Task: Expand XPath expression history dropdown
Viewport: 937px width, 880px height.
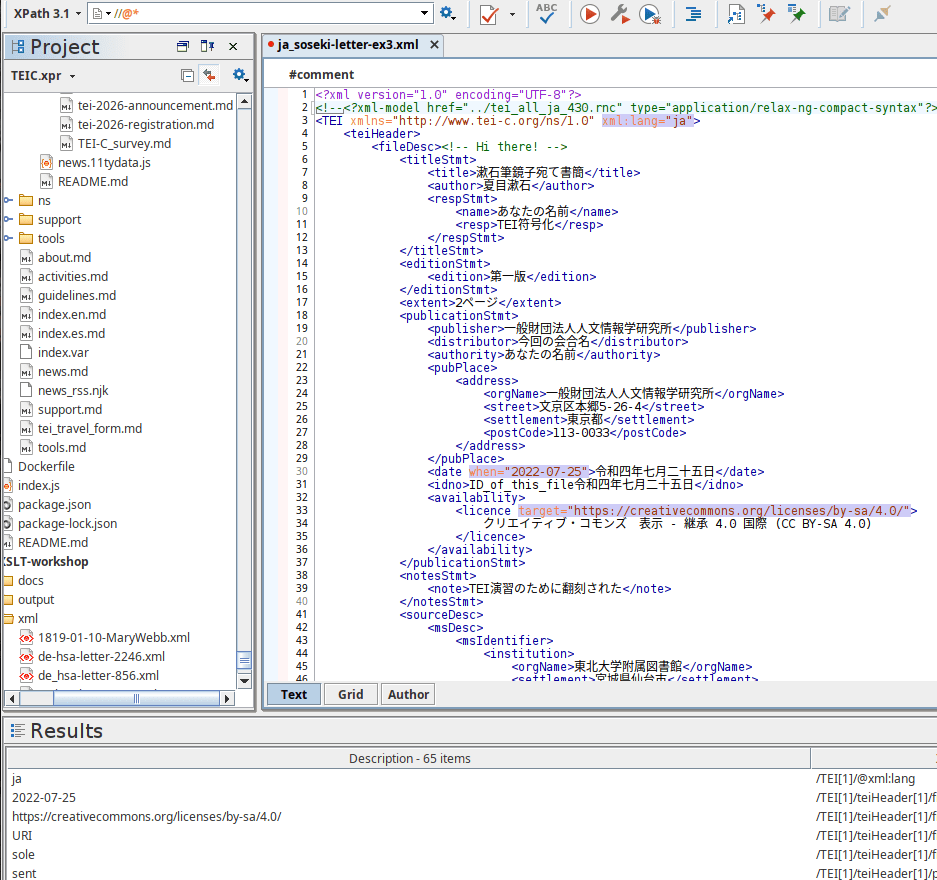Action: tap(424, 13)
